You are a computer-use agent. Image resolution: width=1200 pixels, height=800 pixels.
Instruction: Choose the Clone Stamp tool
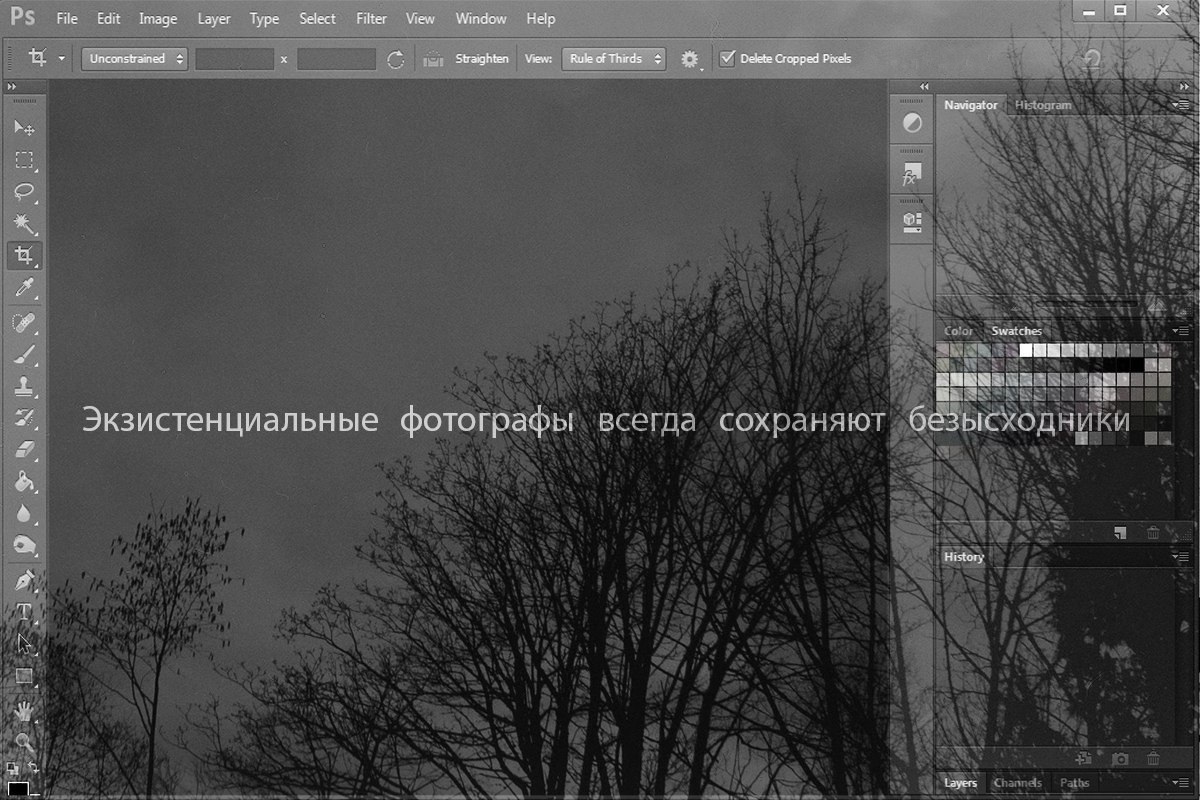pos(24,385)
